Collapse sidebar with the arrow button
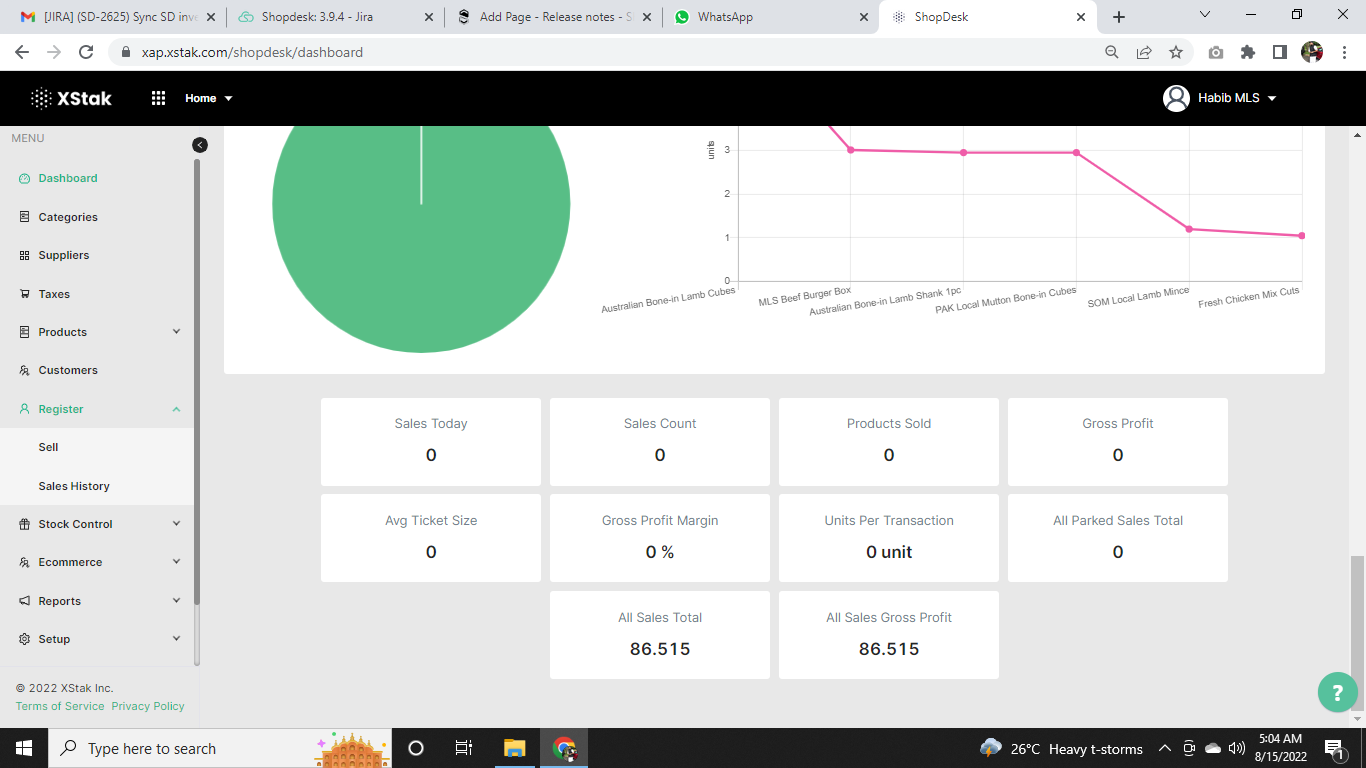The height and width of the screenshot is (768, 1366). [200, 145]
